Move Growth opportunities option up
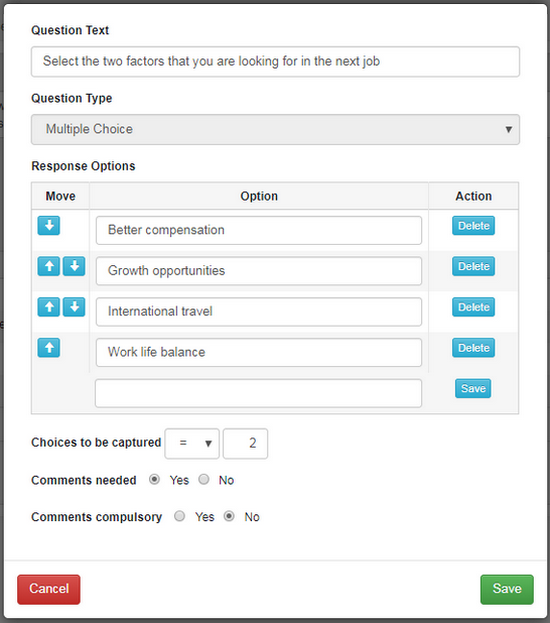 pyautogui.click(x=49, y=266)
